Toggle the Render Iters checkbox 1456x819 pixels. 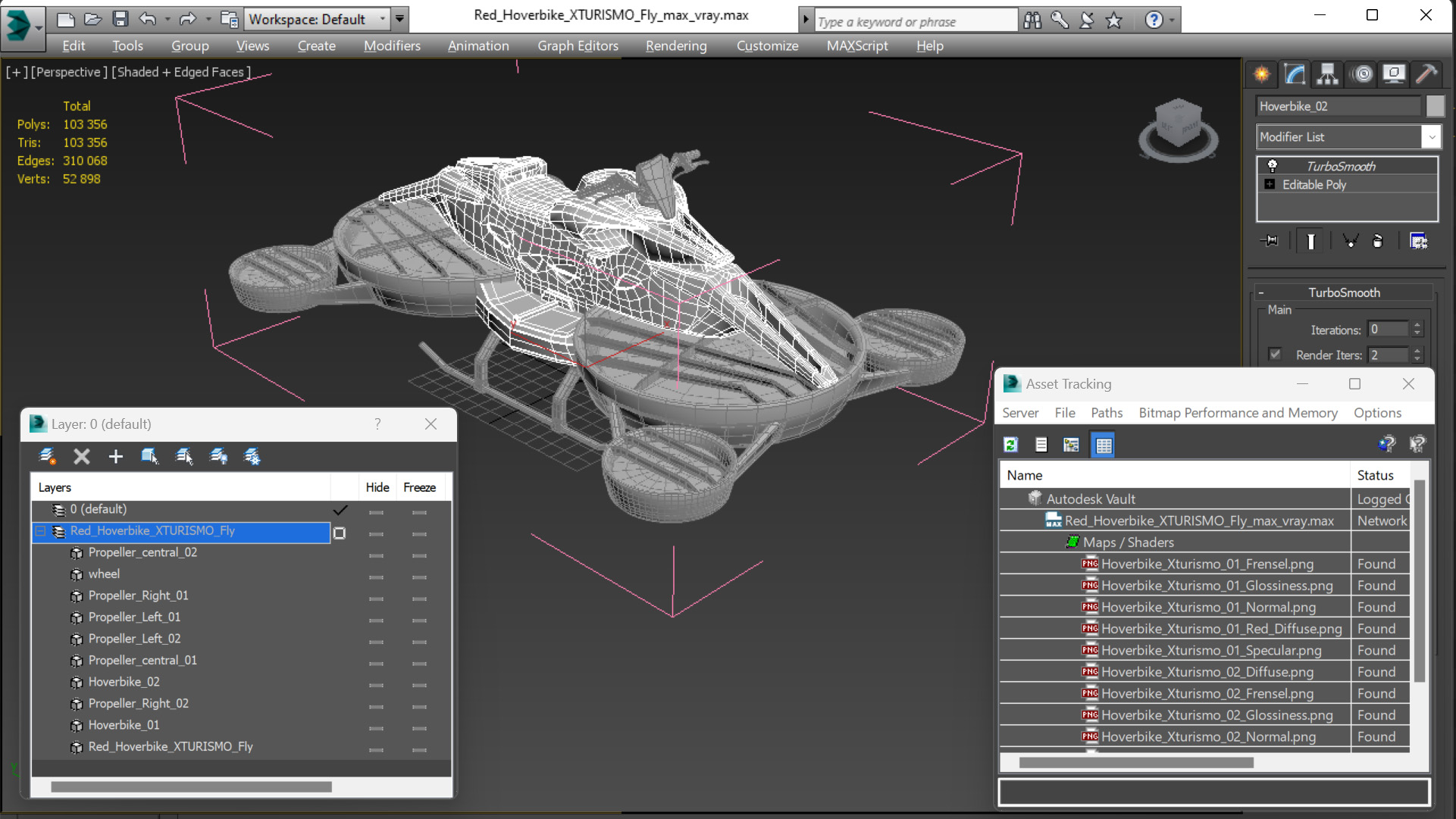(x=1275, y=354)
